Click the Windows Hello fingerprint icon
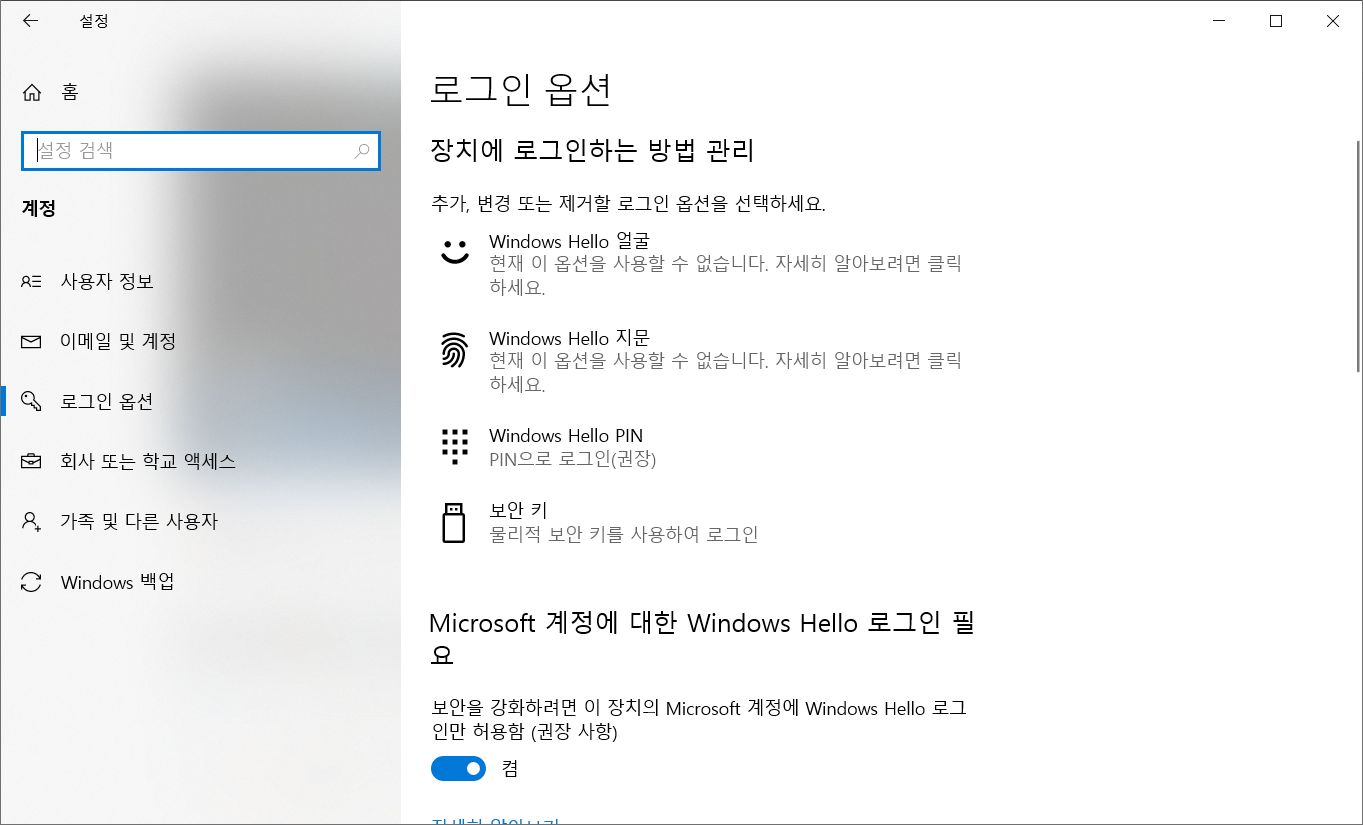This screenshot has height=825, width=1363. [455, 350]
